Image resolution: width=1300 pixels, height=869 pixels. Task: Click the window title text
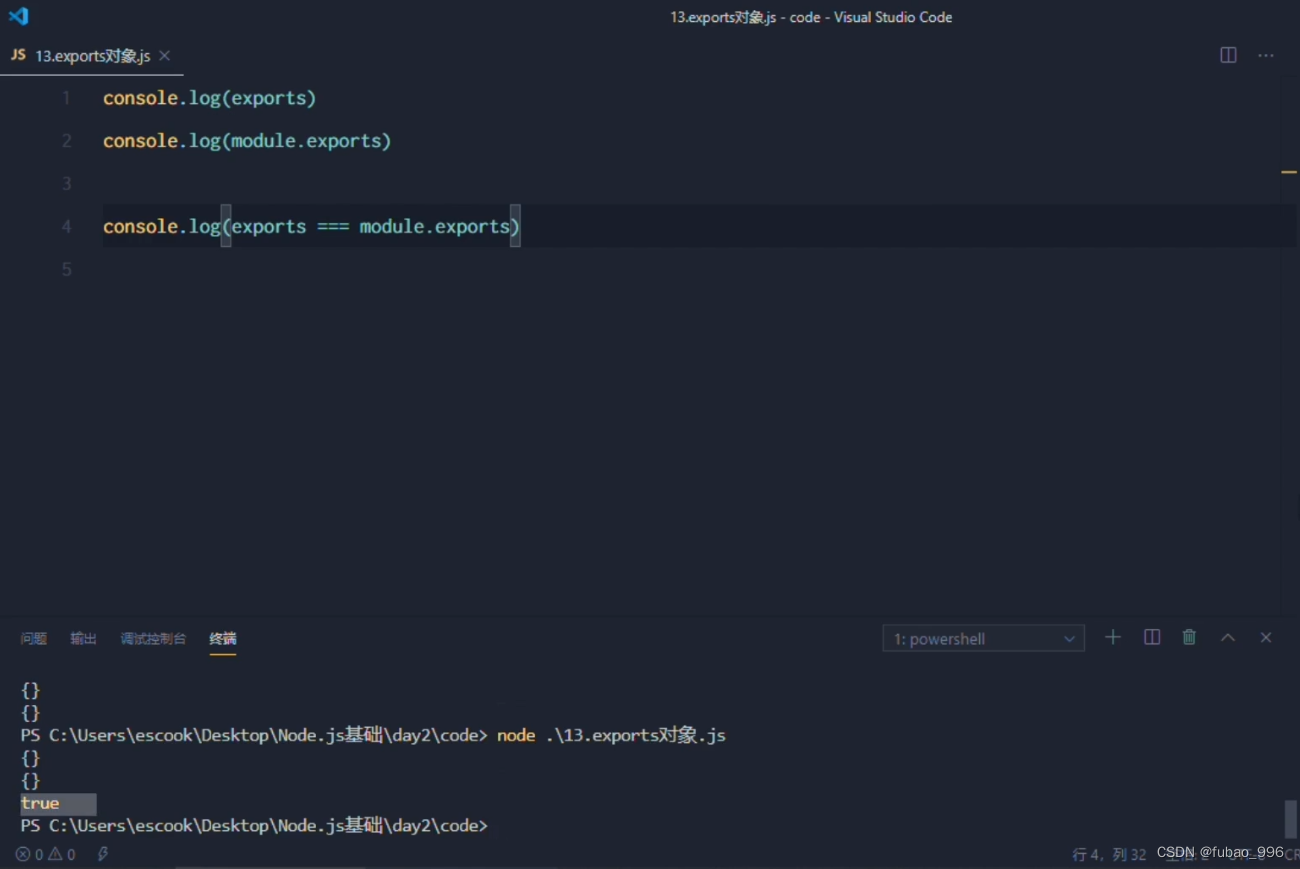[811, 17]
